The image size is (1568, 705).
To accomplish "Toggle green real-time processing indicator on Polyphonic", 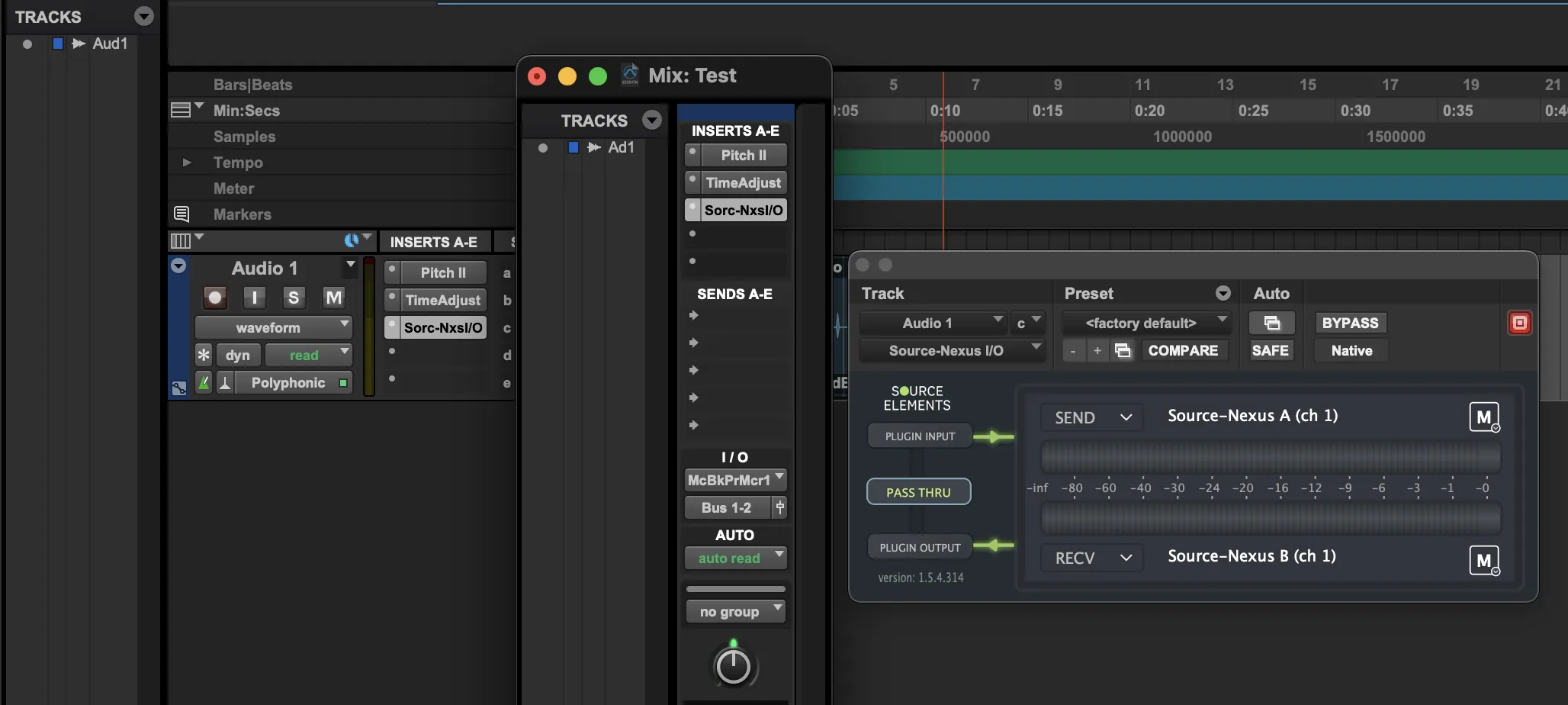I will pyautogui.click(x=344, y=382).
